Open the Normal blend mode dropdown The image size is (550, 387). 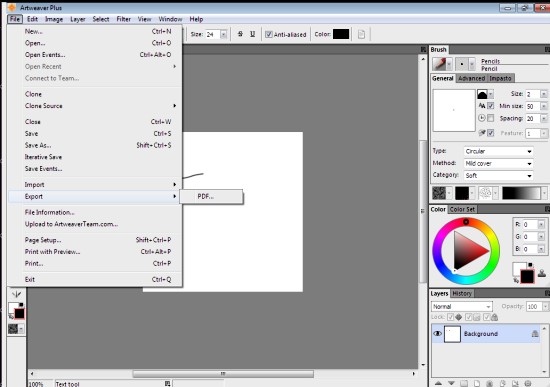462,306
